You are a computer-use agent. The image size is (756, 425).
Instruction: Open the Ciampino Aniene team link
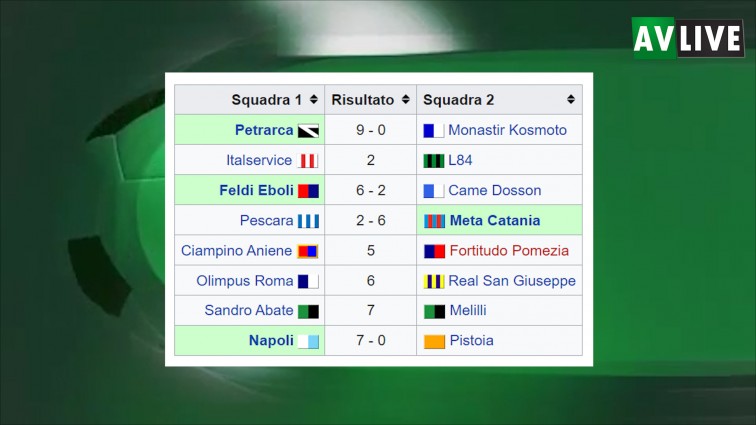click(236, 251)
